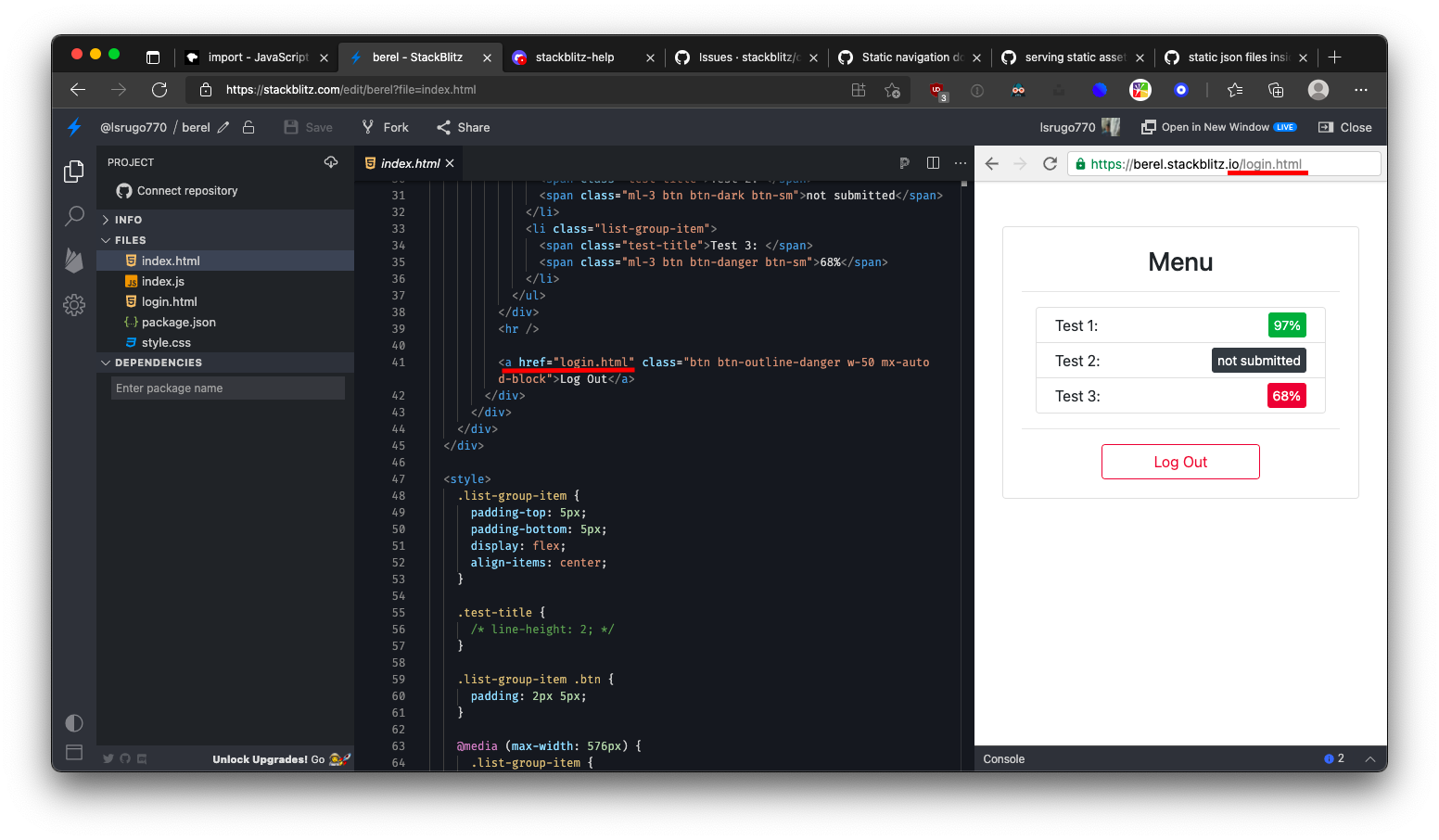Rename the project via the pencil icon
Screen dimensions: 1439x840
(225, 127)
